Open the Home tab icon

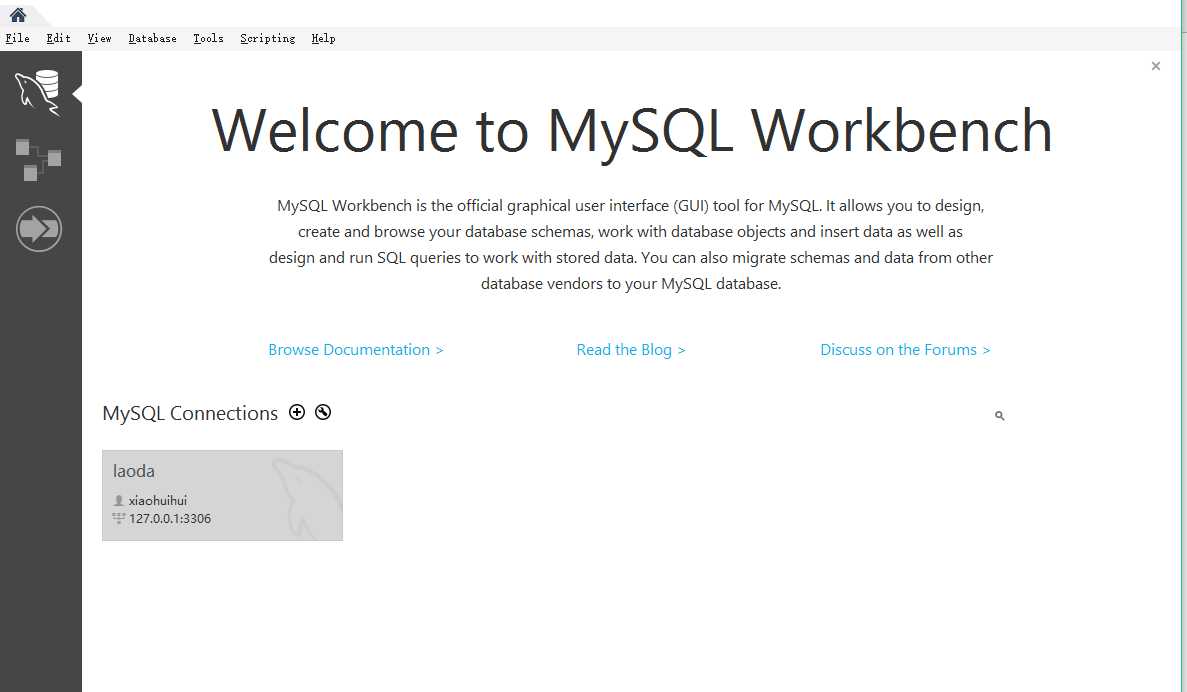tap(17, 14)
